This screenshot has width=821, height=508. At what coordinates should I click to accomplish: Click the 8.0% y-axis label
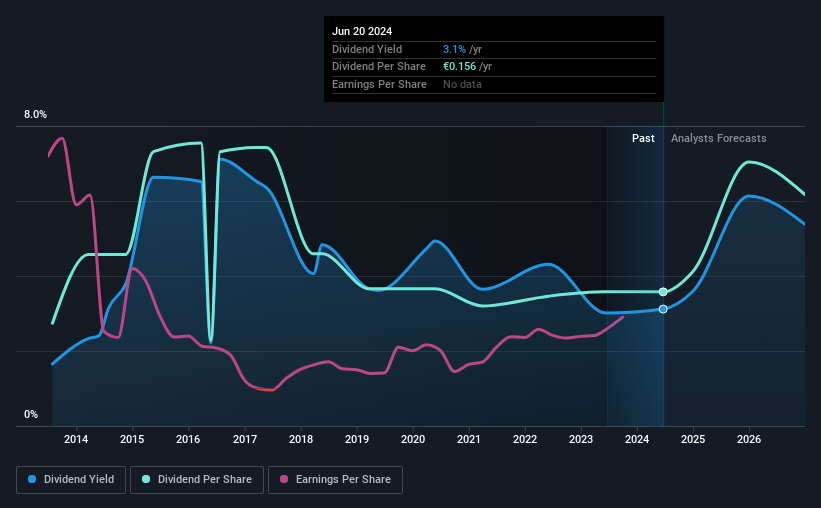tap(35, 114)
